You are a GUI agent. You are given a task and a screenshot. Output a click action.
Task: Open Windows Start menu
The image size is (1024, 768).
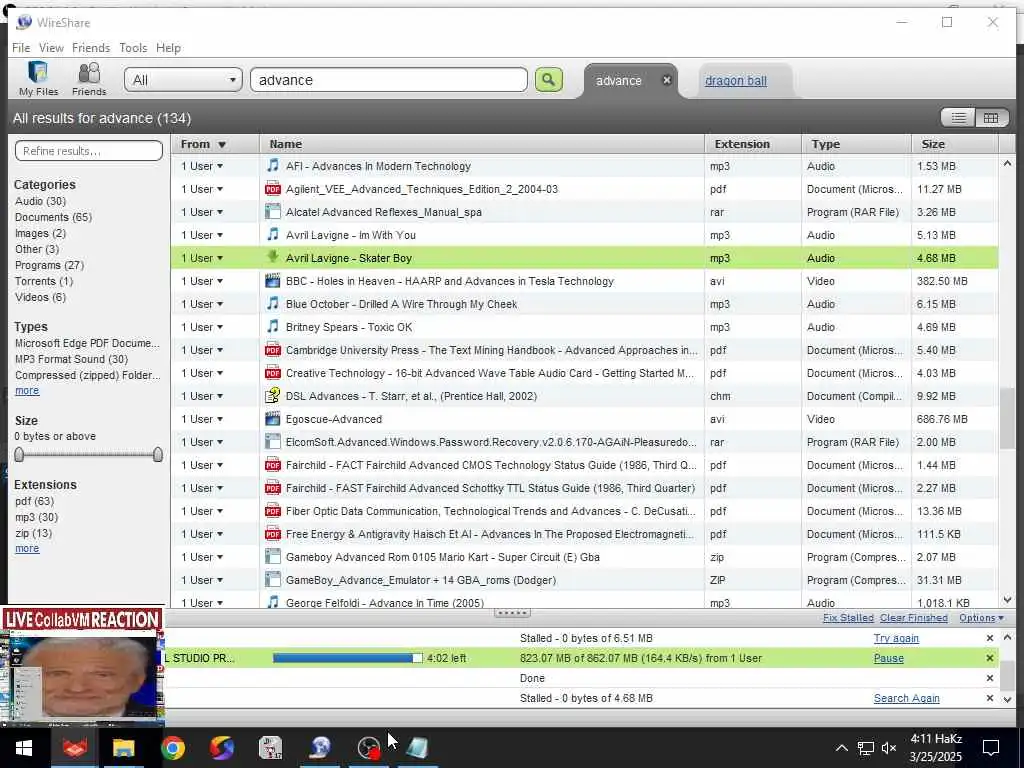(24, 748)
